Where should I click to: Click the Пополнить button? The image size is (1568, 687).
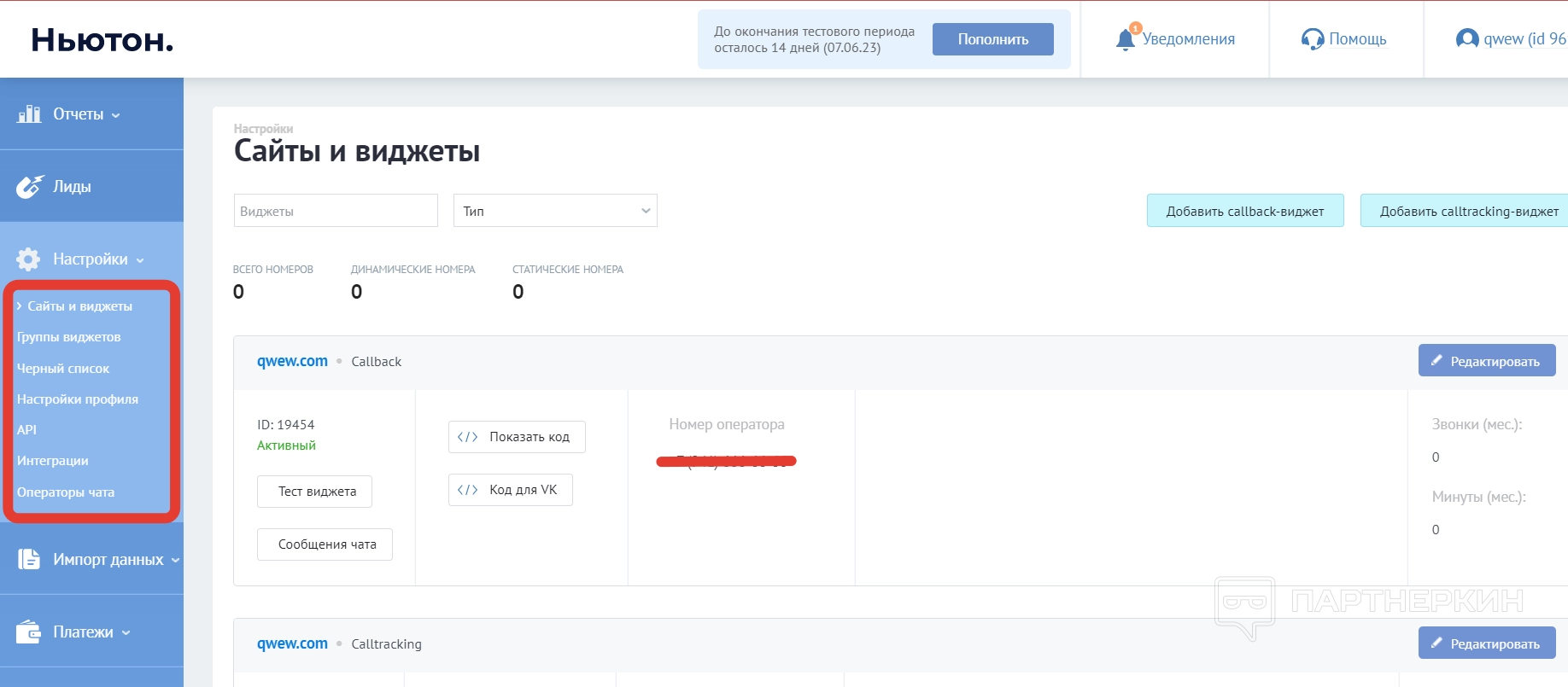(993, 39)
